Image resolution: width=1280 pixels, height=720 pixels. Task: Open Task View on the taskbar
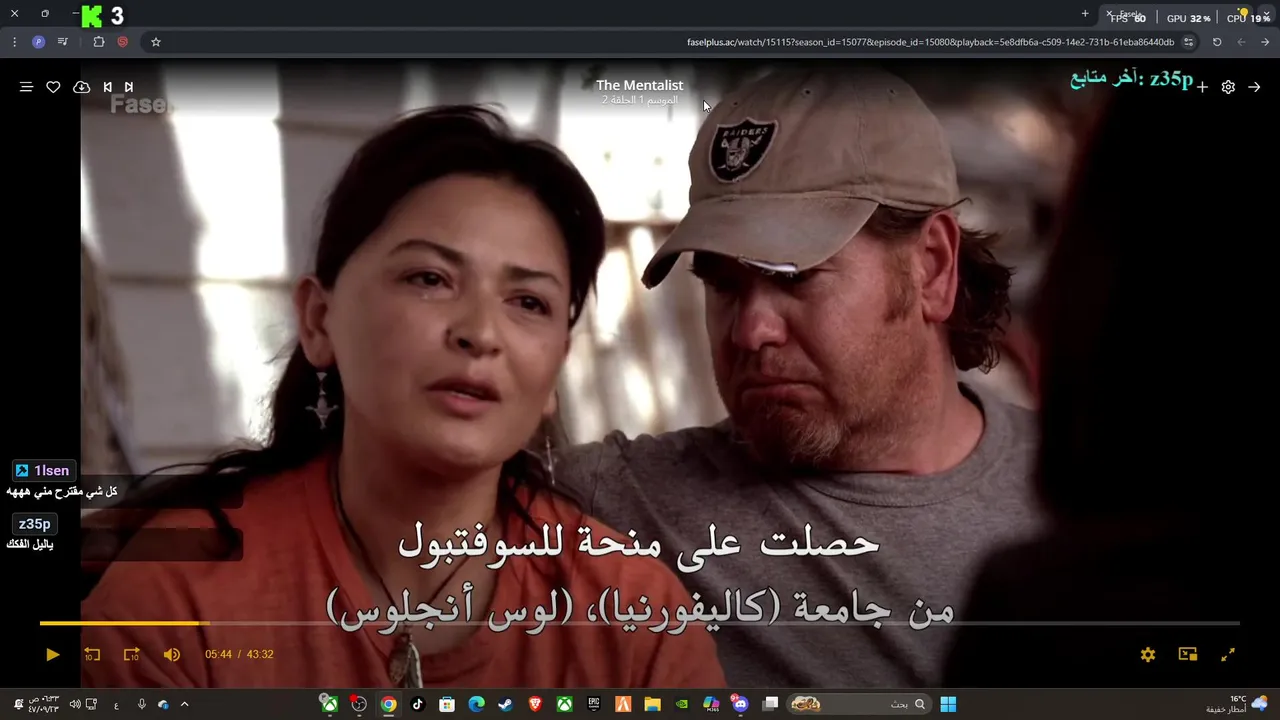tap(770, 704)
